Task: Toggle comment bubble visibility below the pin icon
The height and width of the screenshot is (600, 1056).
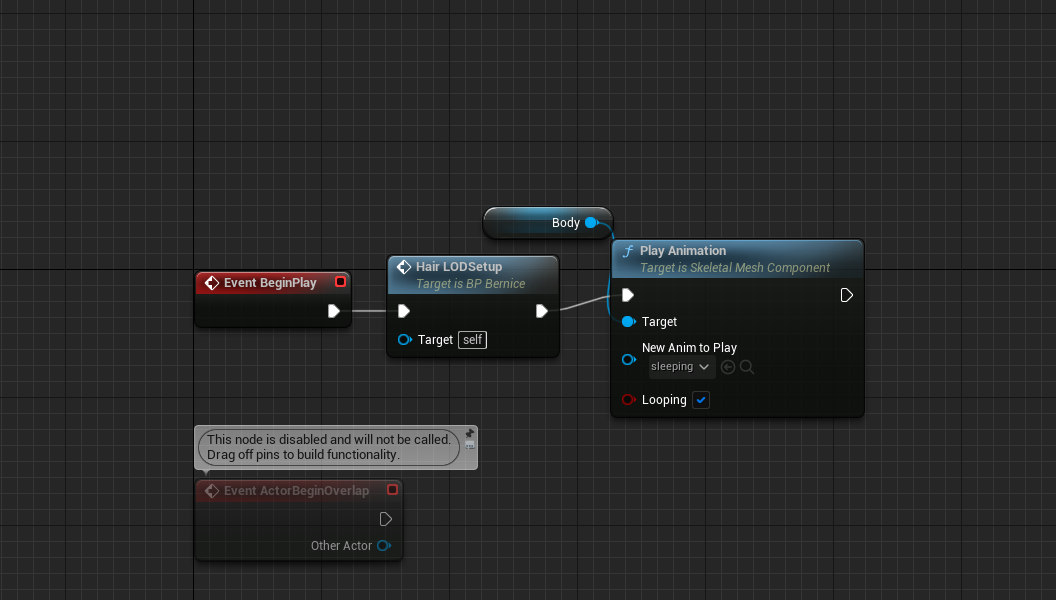Action: (470, 445)
